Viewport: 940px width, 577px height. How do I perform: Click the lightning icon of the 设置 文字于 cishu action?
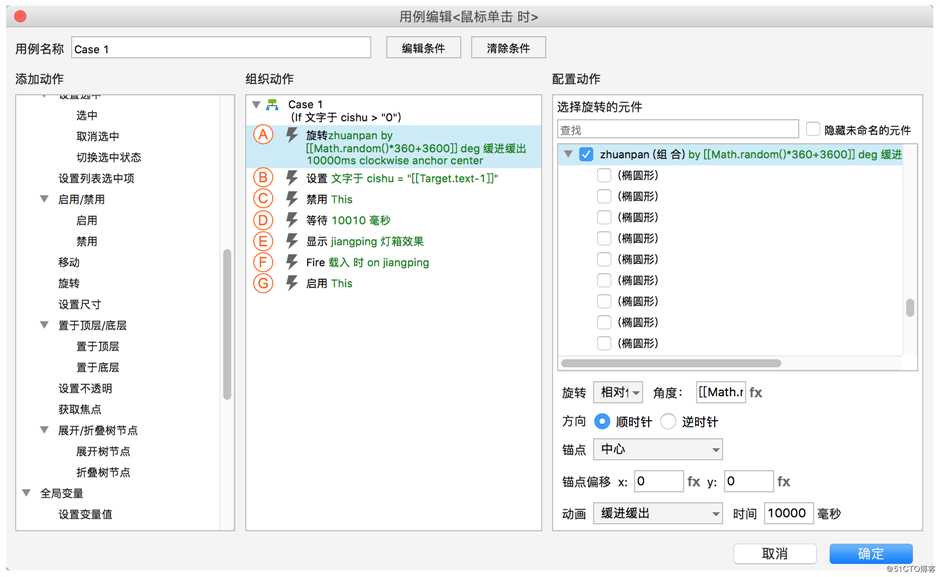292,178
